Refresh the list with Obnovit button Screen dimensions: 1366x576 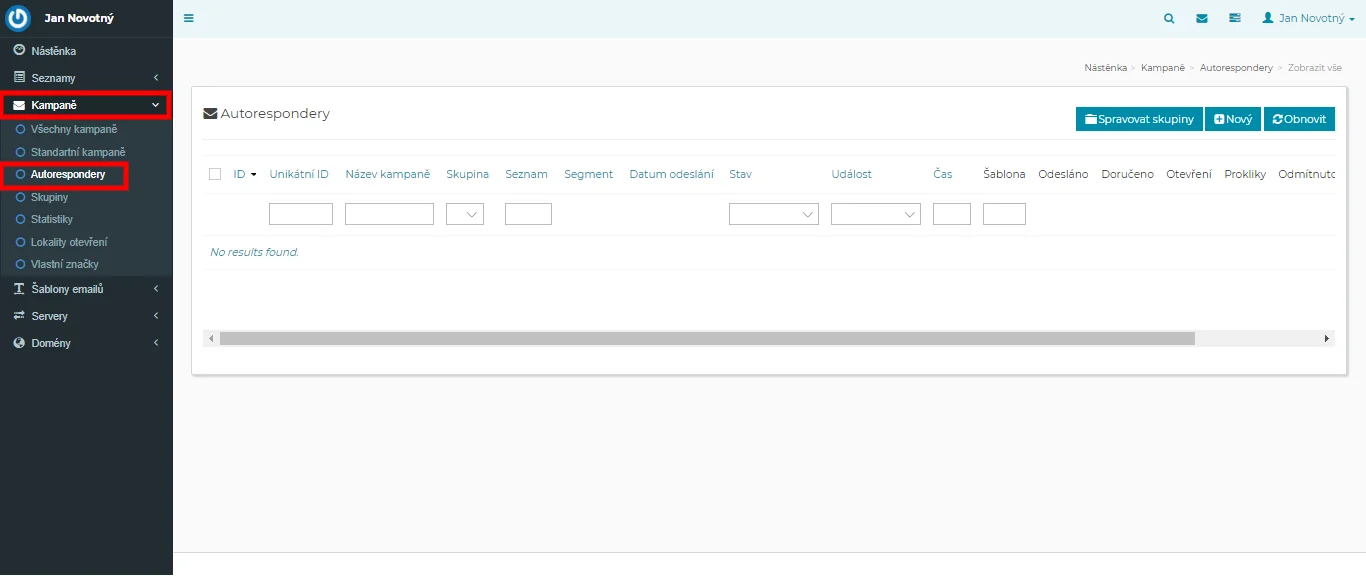(1299, 119)
